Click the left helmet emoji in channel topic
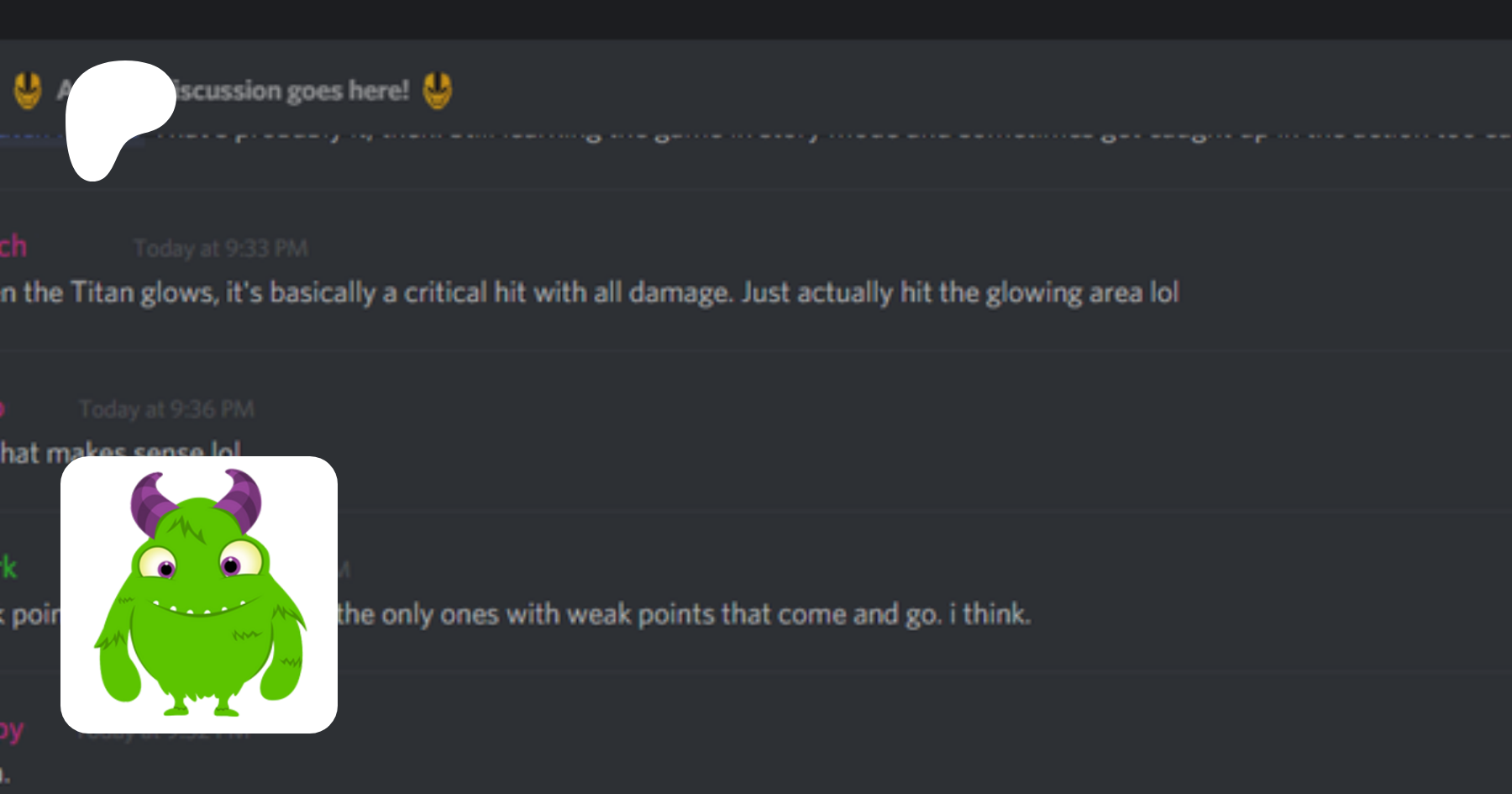 28,91
